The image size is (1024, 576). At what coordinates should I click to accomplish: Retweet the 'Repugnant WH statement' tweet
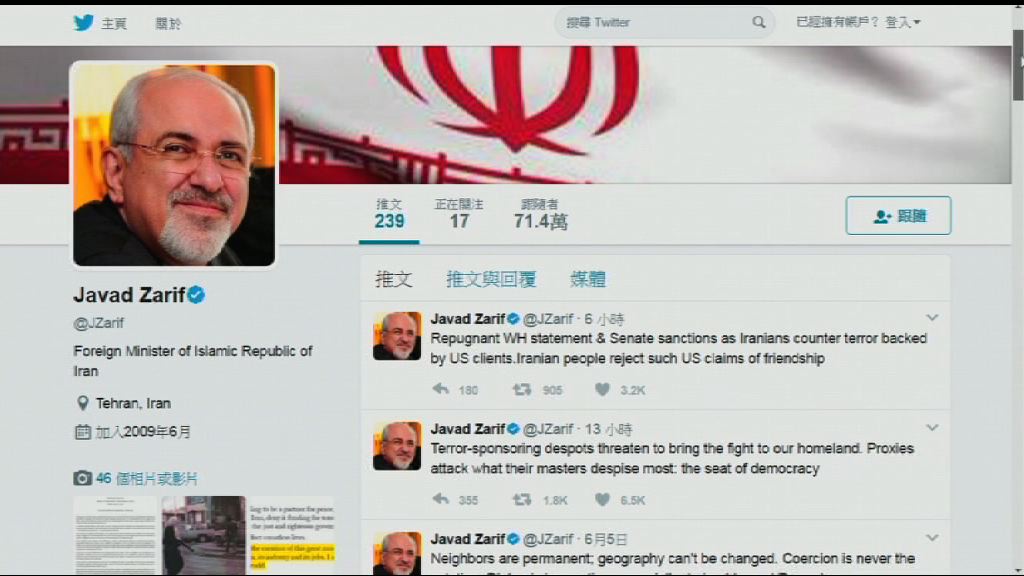(521, 389)
